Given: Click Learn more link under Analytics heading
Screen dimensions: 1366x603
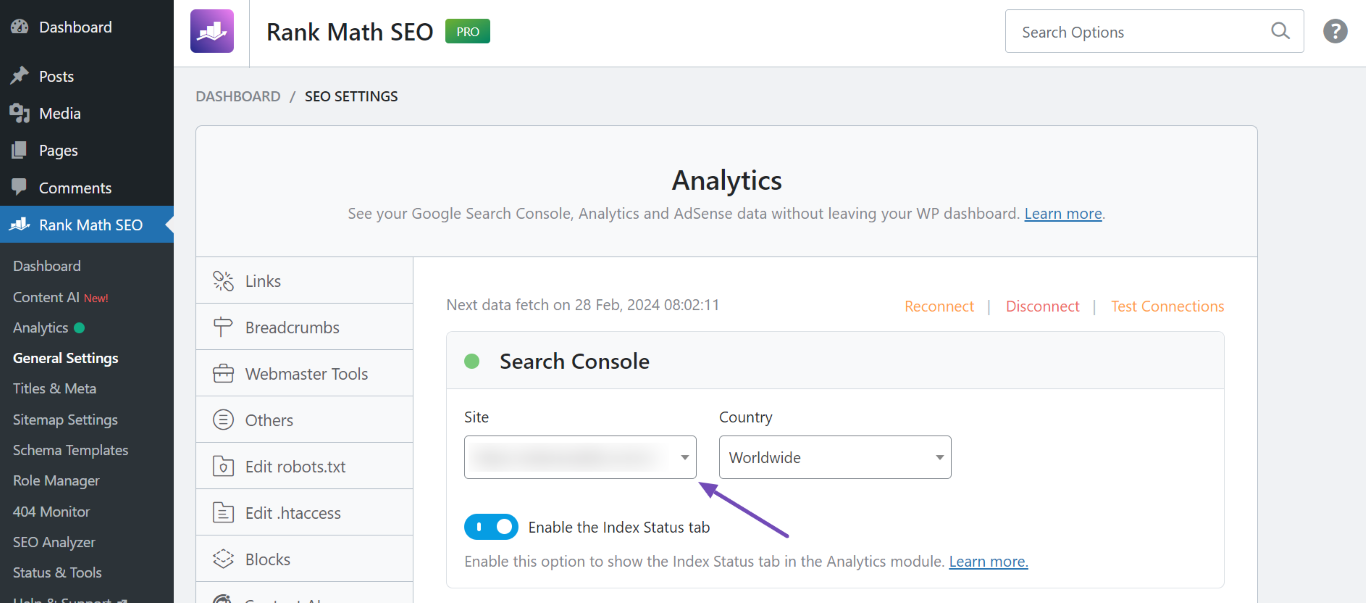Looking at the screenshot, I should (1063, 214).
